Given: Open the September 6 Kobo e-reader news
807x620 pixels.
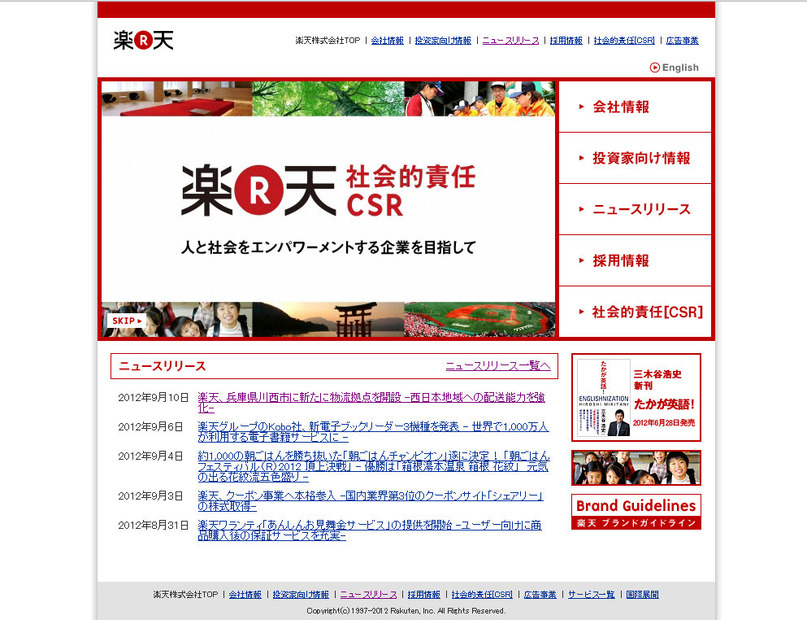Looking at the screenshot, I should tap(373, 432).
